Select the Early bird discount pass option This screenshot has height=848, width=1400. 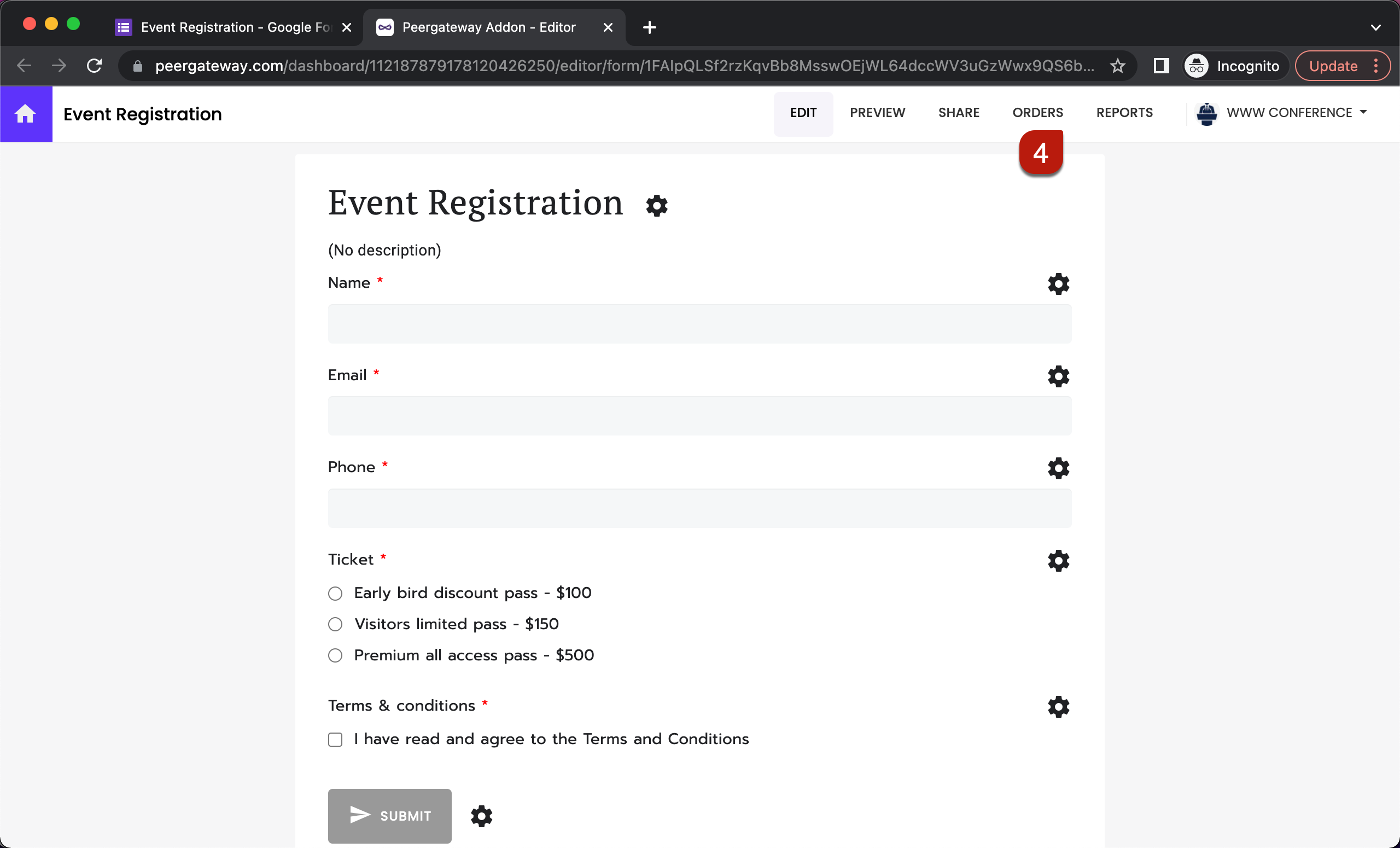[335, 594]
